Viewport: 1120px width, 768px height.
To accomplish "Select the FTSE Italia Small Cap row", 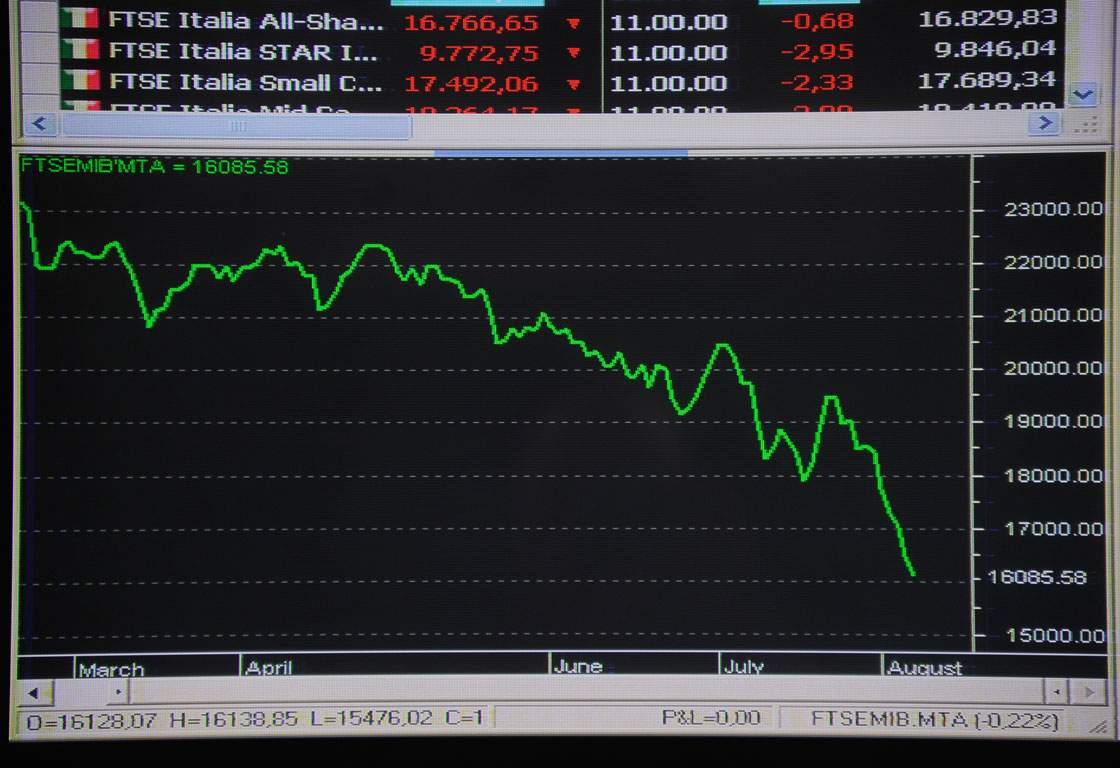I will [561, 82].
